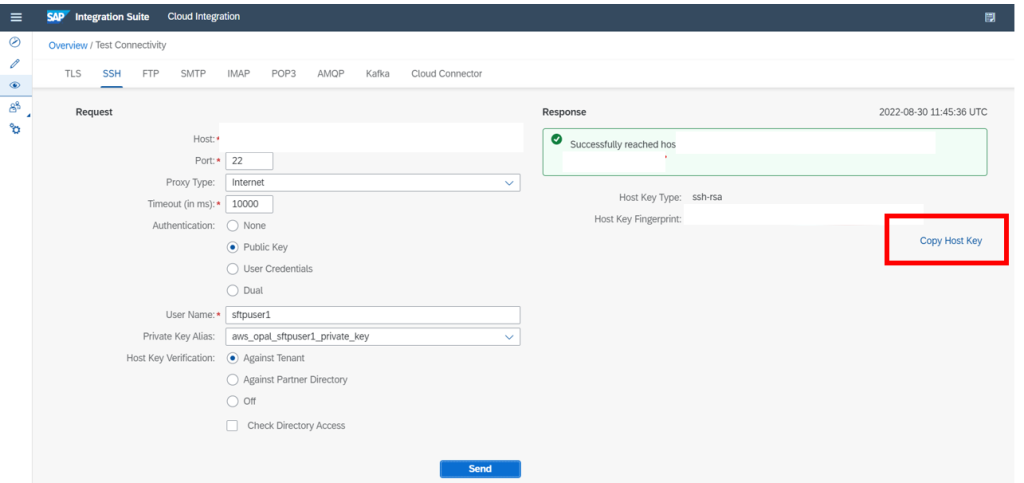This screenshot has width=1024, height=483.
Task: Select the None authentication option
Action: tap(232, 226)
